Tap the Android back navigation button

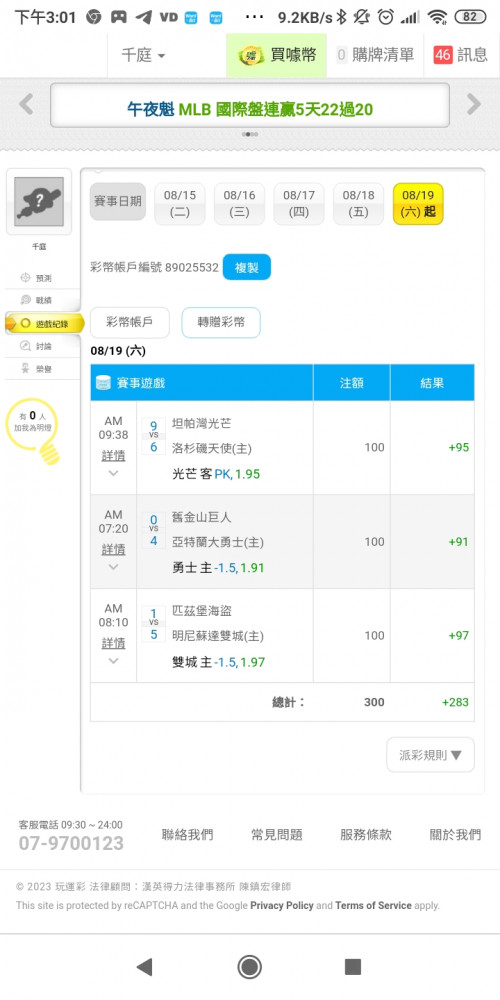pos(145,967)
